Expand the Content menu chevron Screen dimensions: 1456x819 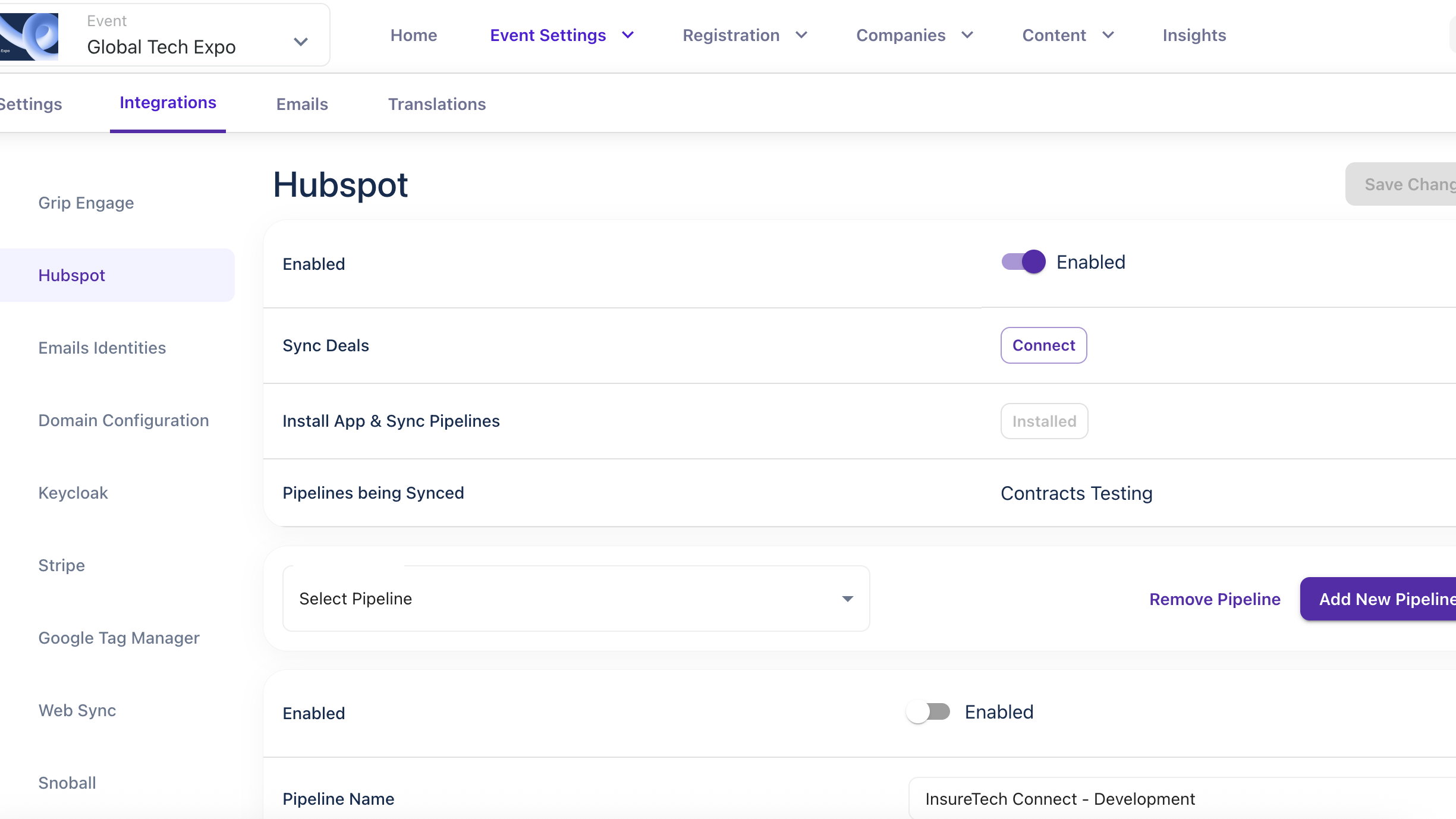(x=1108, y=36)
